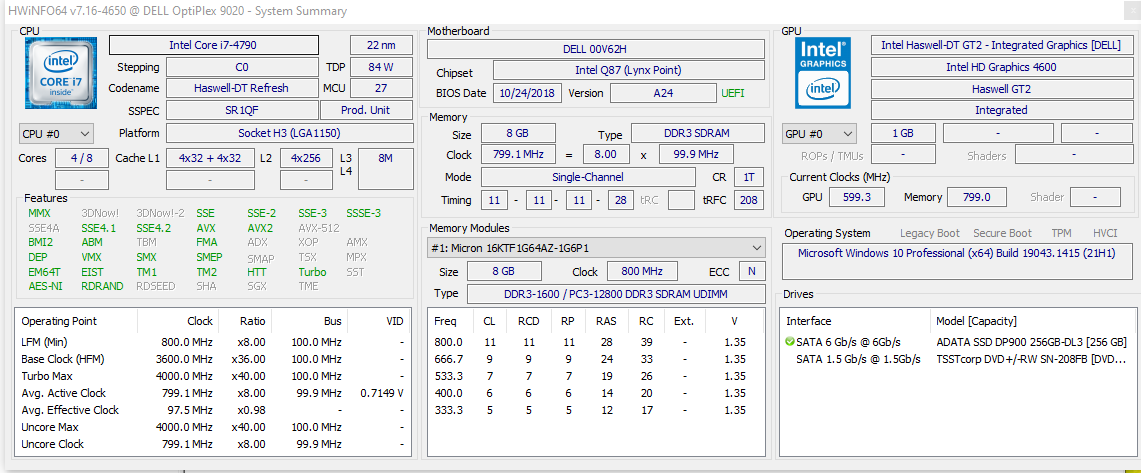The height and width of the screenshot is (473, 1141).
Task: Click the Turbo feature flag
Action: (x=312, y=271)
